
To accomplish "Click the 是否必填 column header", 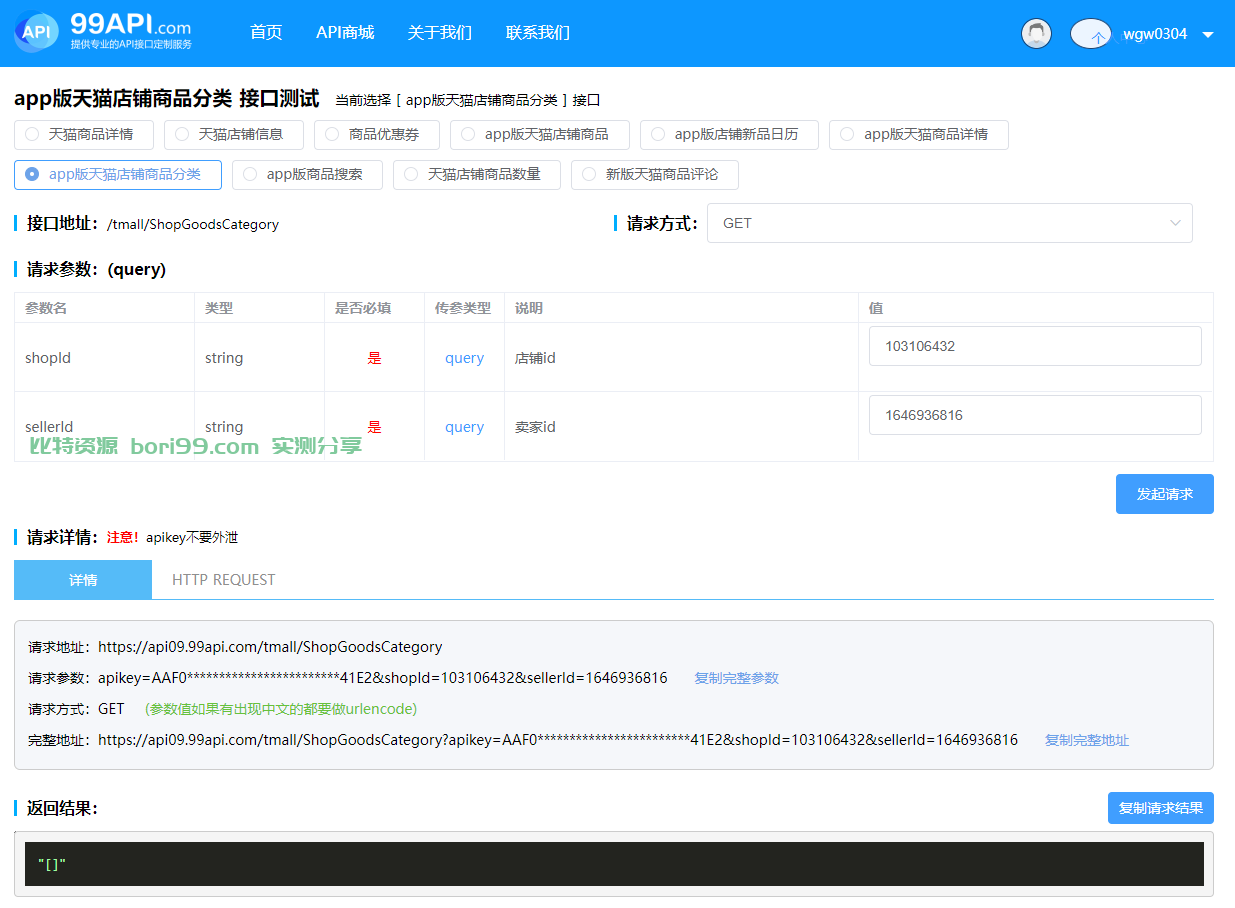I will [x=374, y=308].
